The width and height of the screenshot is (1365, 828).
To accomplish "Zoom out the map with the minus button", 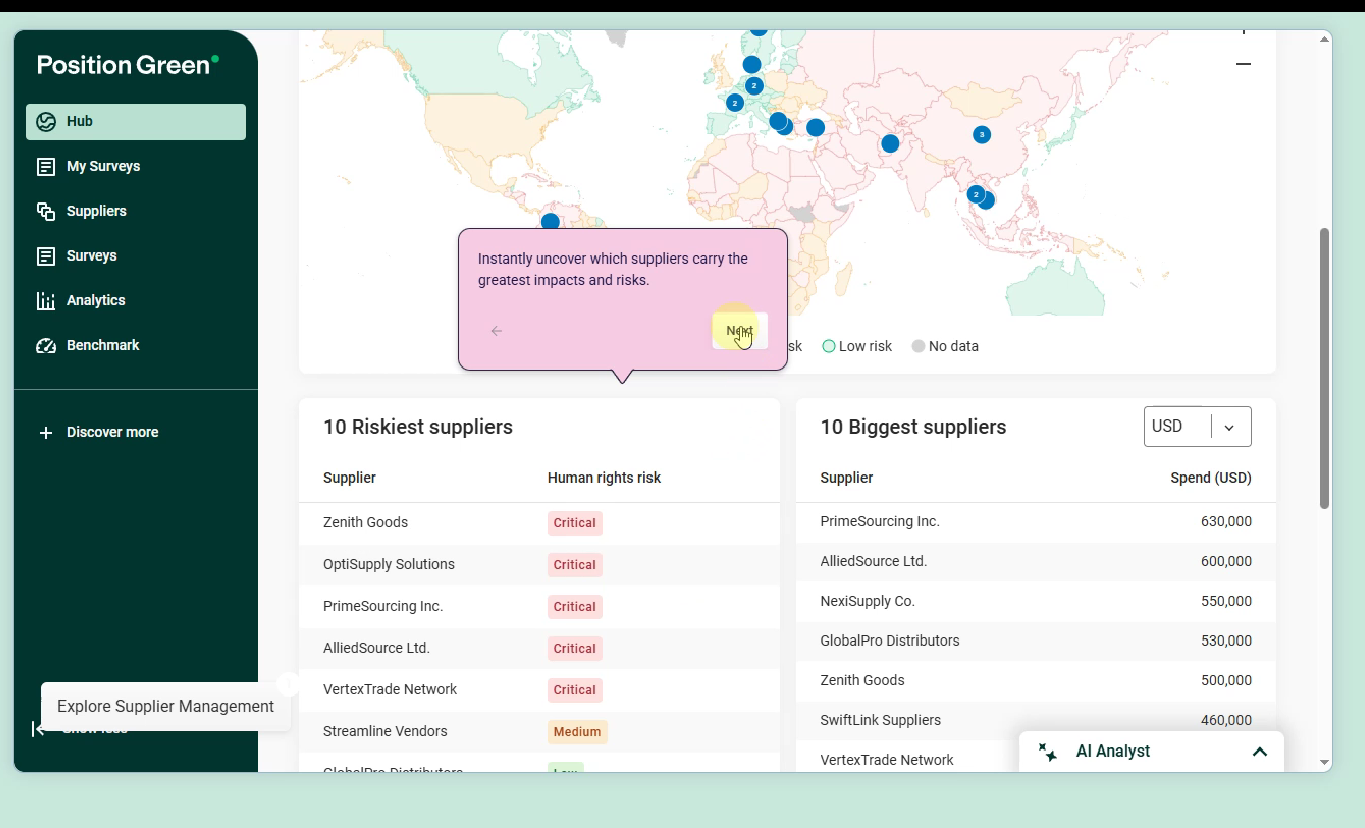I will tap(1243, 64).
